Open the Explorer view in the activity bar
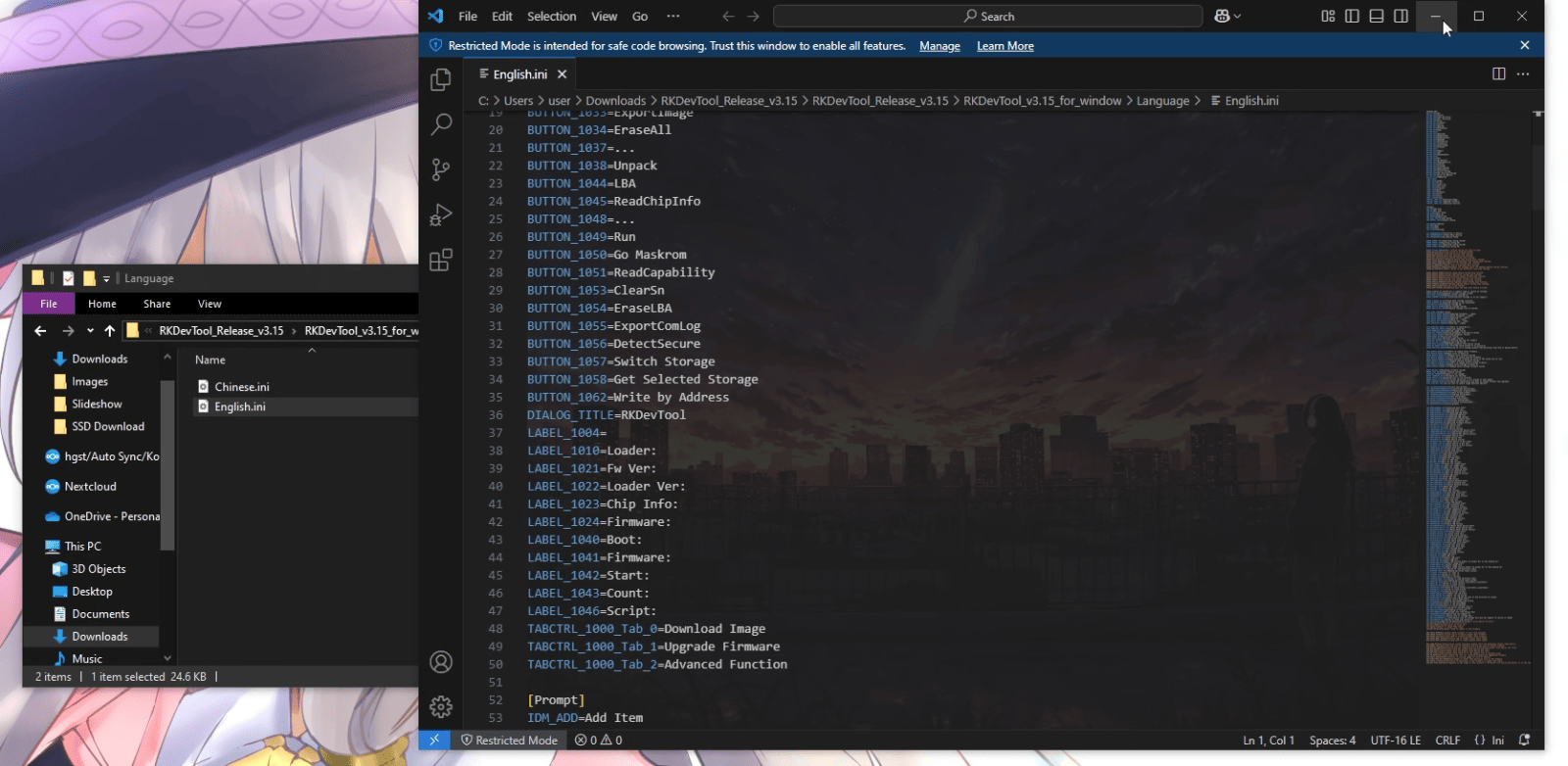This screenshot has width=1568, height=766. tap(441, 79)
